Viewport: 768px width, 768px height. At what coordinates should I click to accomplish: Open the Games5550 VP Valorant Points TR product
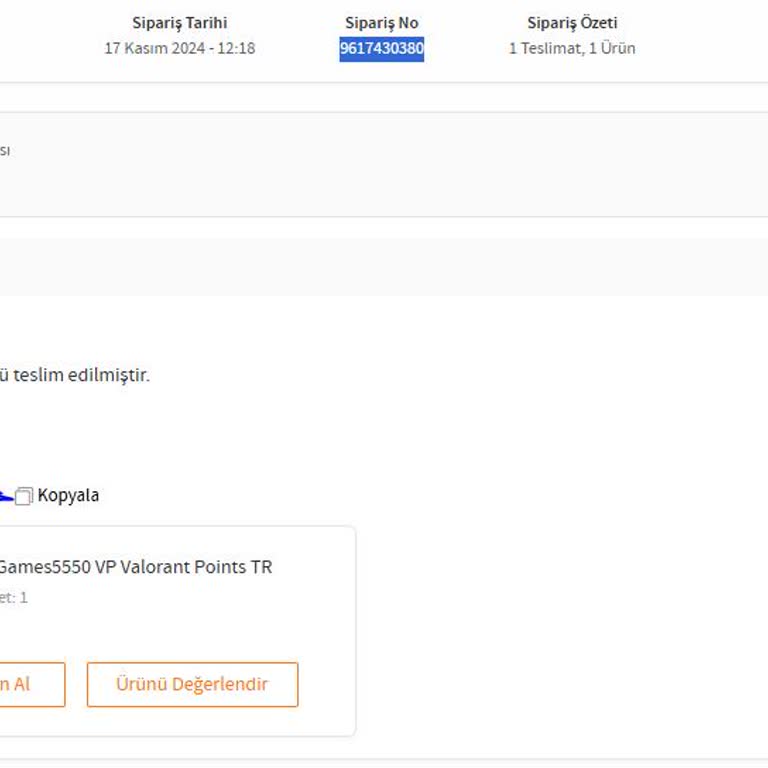[134, 567]
